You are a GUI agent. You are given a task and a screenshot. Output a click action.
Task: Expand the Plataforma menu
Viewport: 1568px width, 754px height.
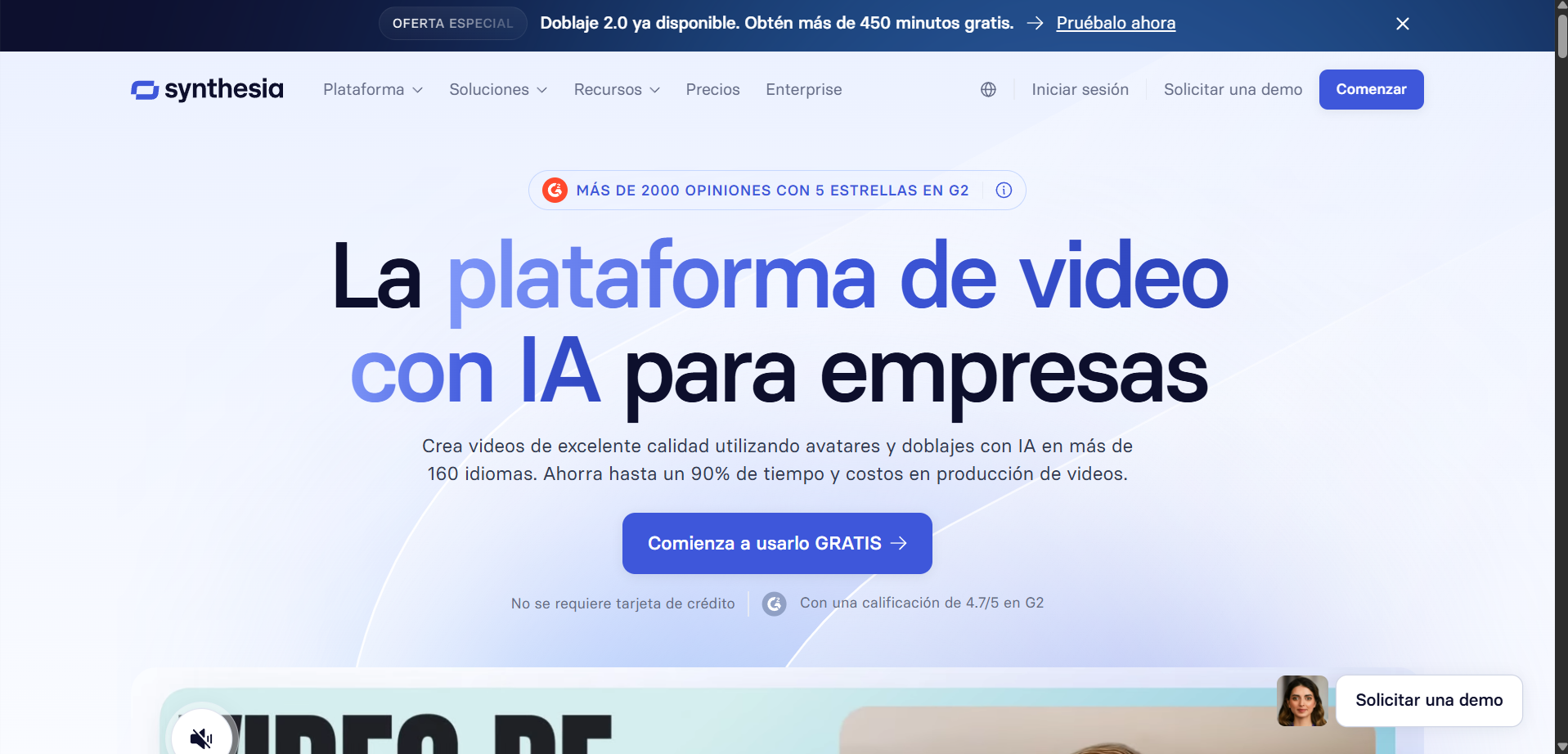click(373, 89)
